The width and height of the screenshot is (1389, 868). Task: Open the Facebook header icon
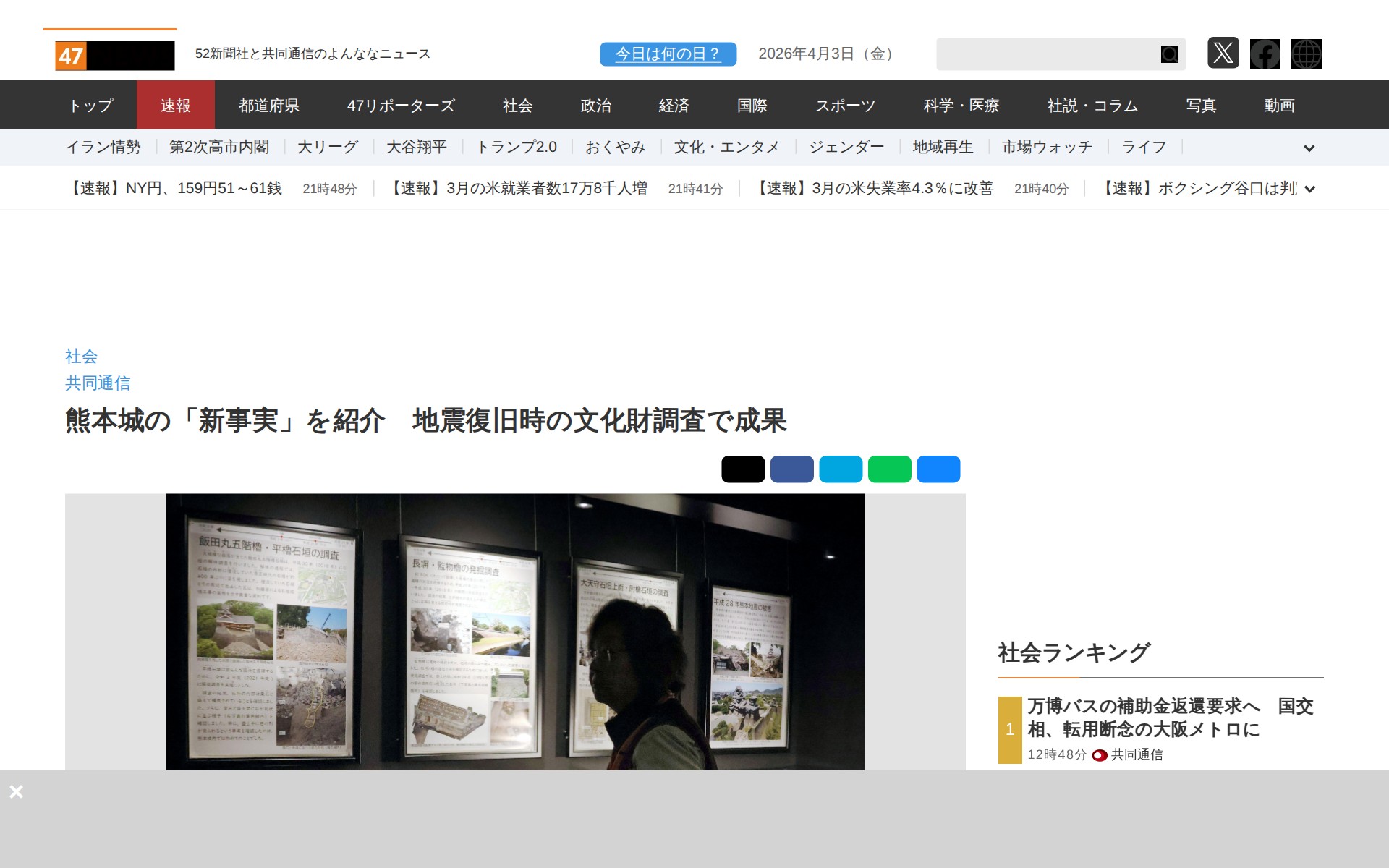(x=1265, y=54)
